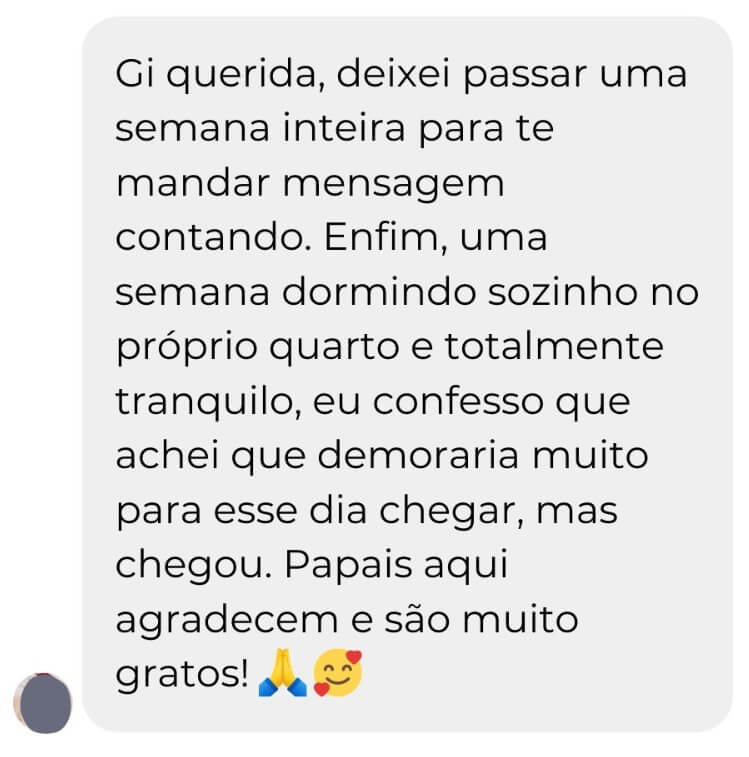The image size is (749, 757).
Task: Click the word "inteira" in the message
Action: click(343, 128)
